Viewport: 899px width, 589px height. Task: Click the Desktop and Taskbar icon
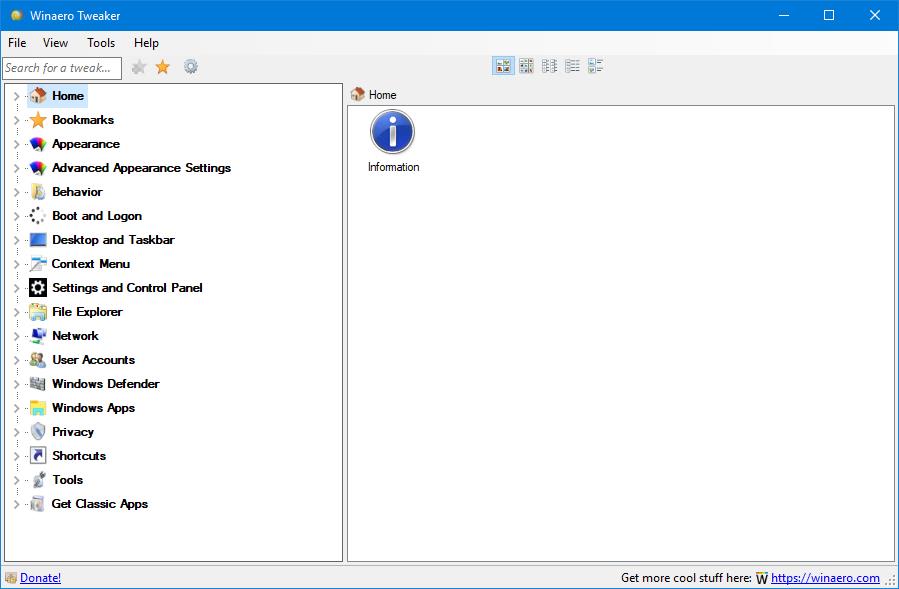38,240
